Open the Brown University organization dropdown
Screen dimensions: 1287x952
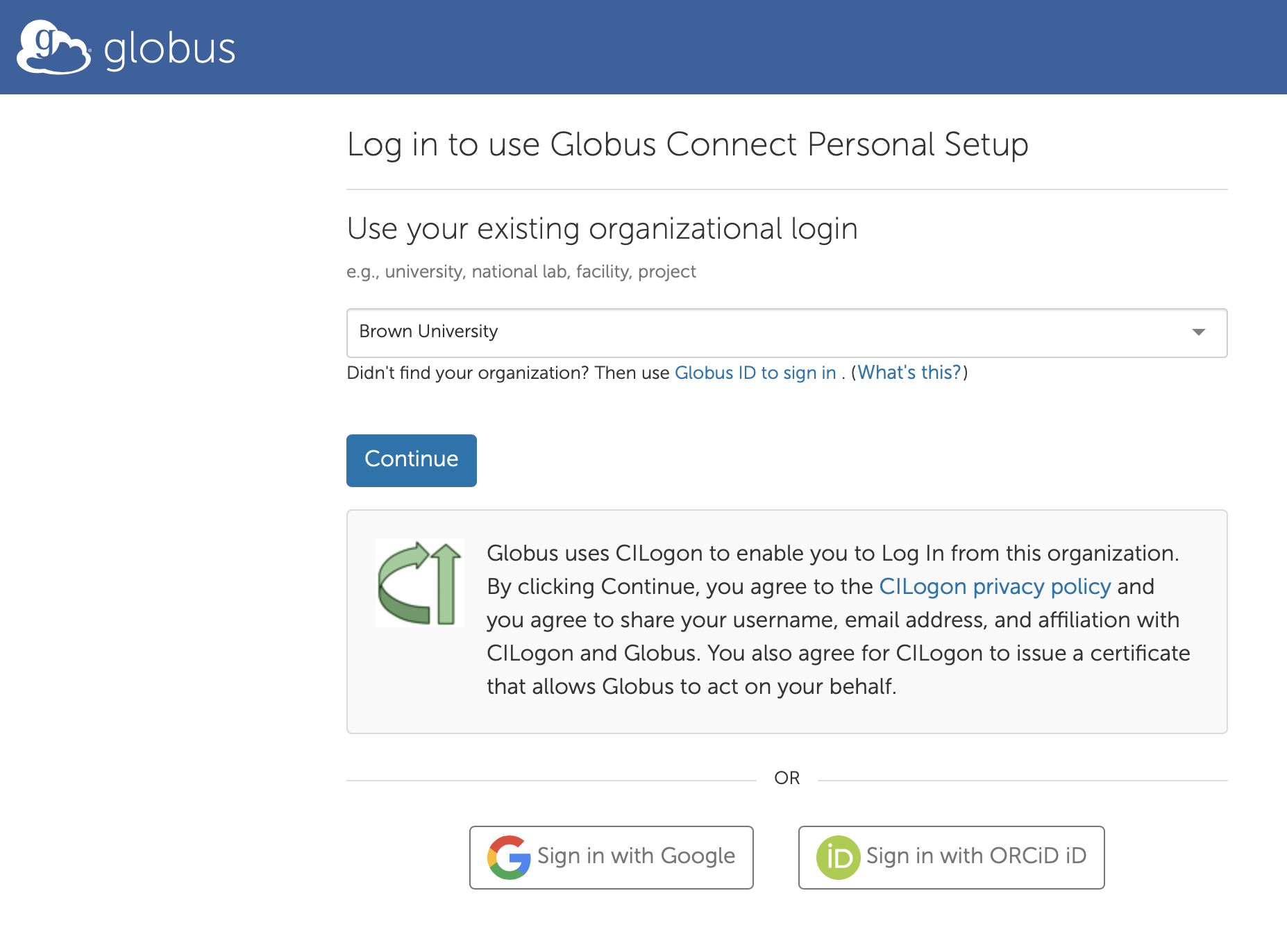click(786, 332)
